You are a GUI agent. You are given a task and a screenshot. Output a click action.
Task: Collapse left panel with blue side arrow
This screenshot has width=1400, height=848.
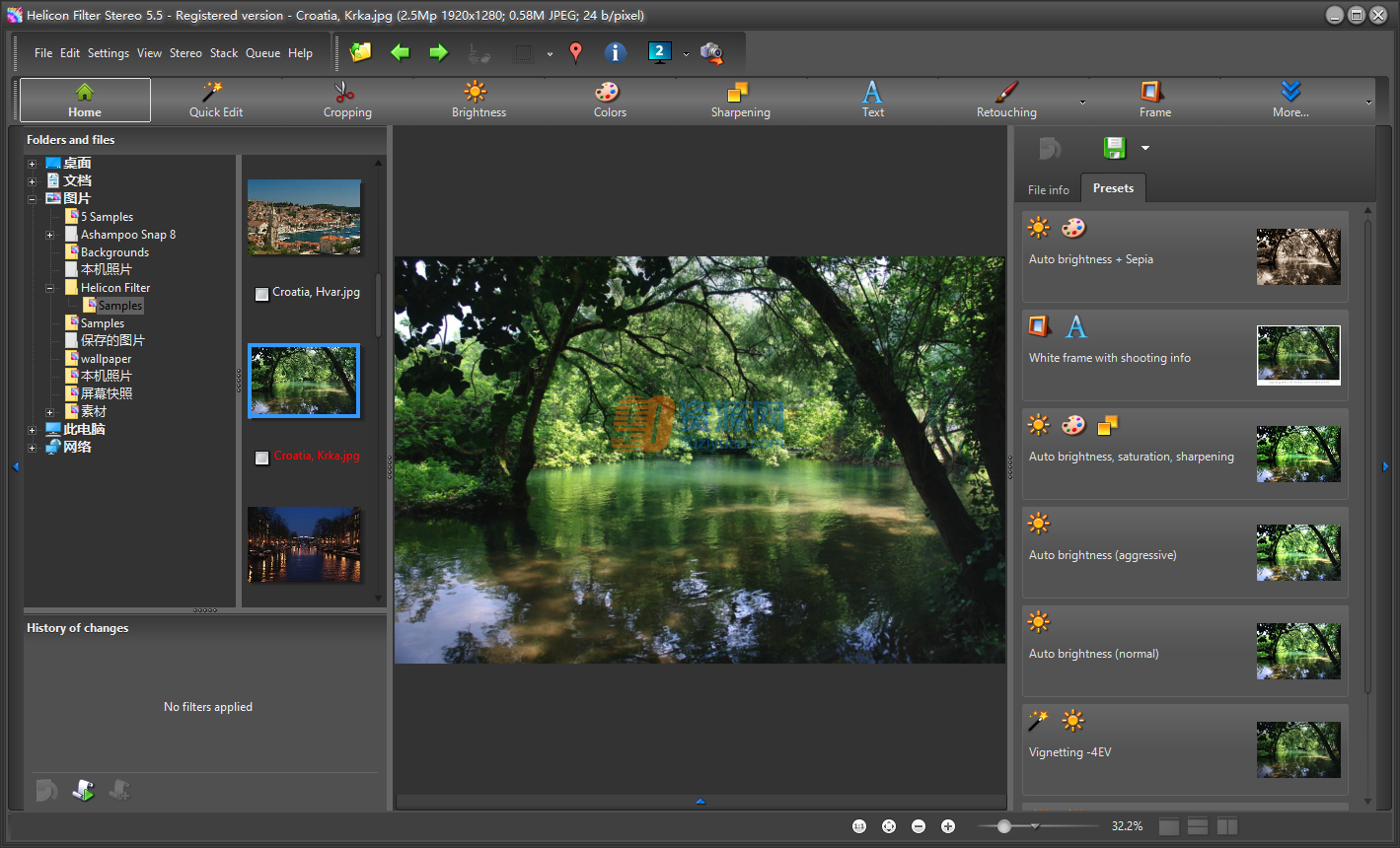click(x=16, y=466)
